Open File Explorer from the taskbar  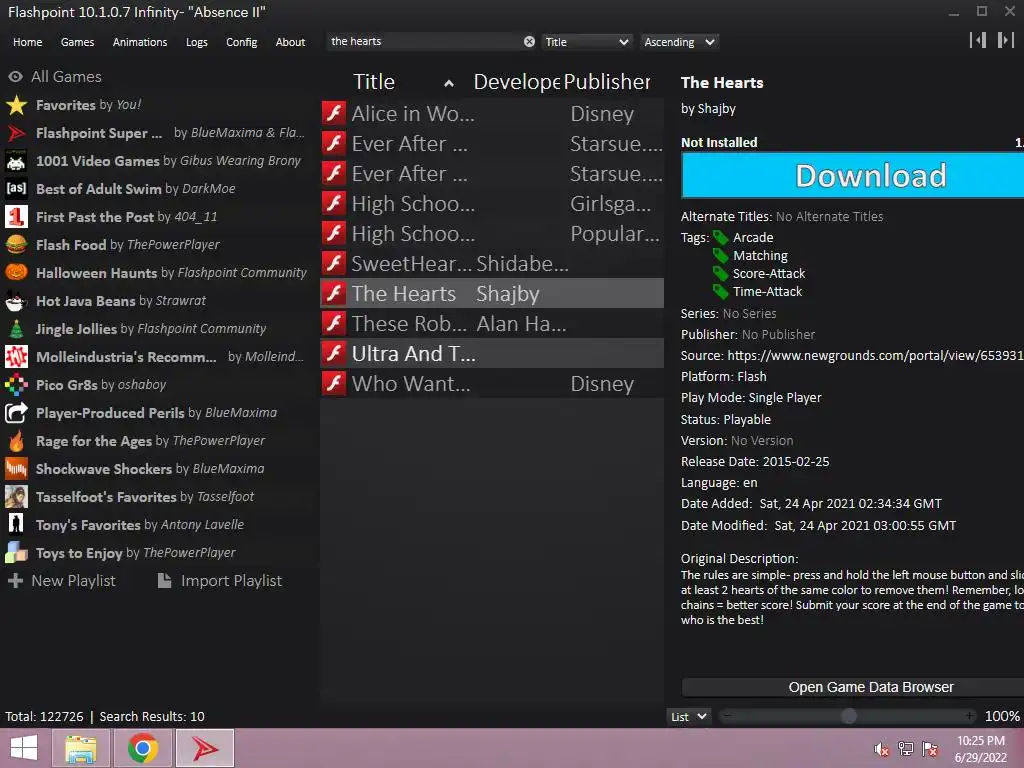click(x=81, y=748)
